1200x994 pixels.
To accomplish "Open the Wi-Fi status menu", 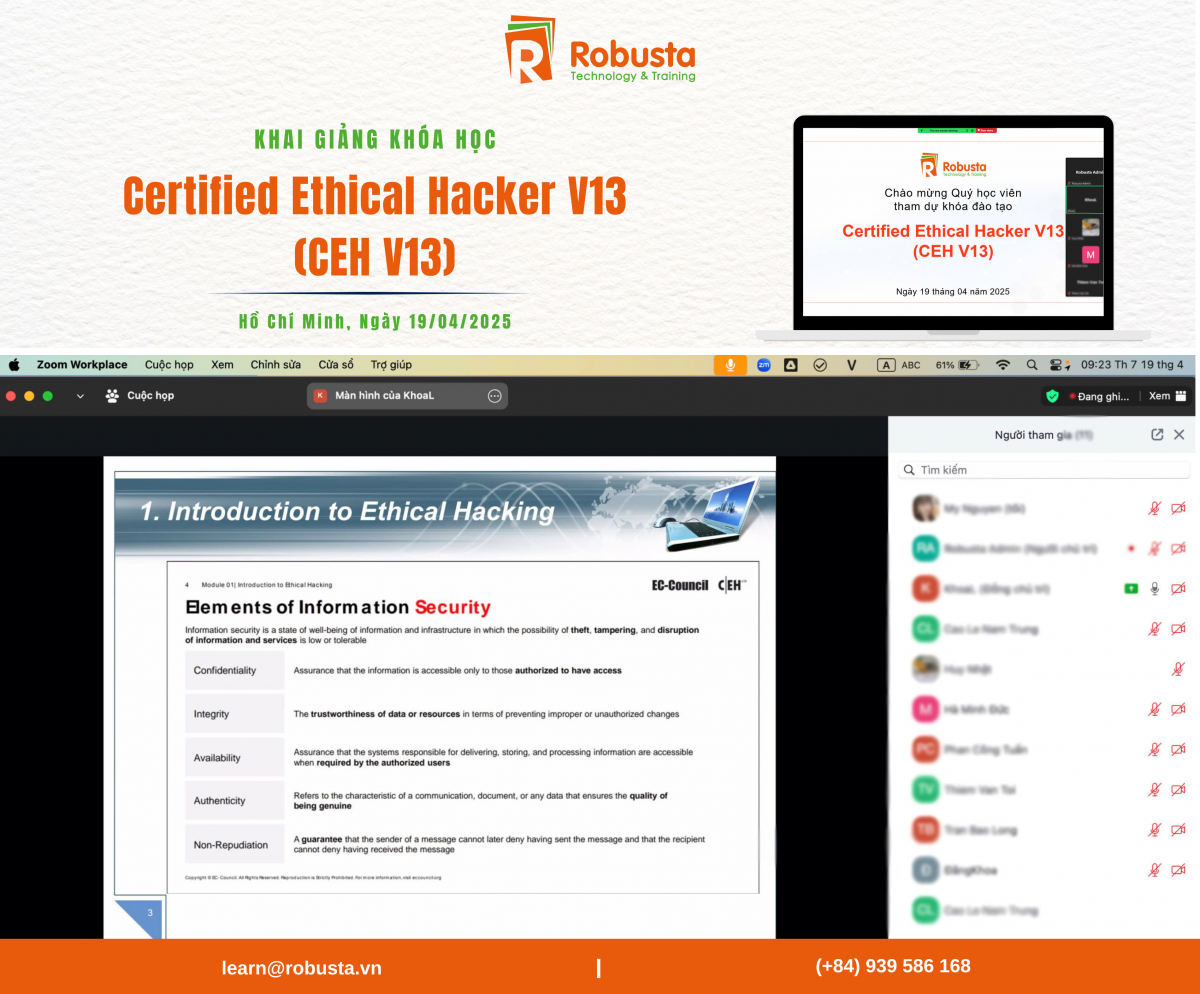I will pyautogui.click(x=1002, y=365).
